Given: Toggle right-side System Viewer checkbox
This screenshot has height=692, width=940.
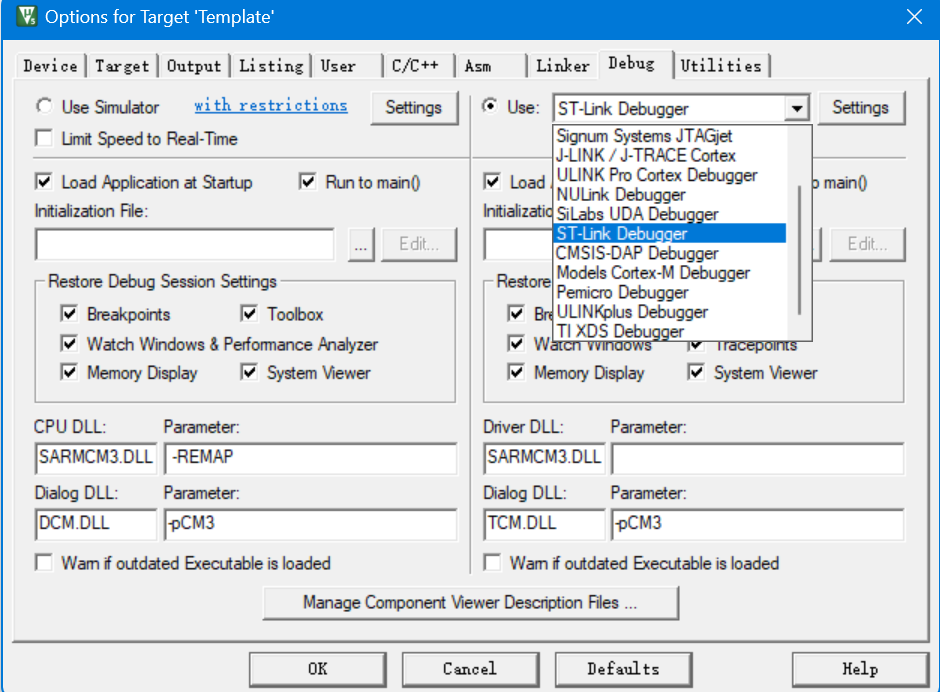Looking at the screenshot, I should [696, 372].
